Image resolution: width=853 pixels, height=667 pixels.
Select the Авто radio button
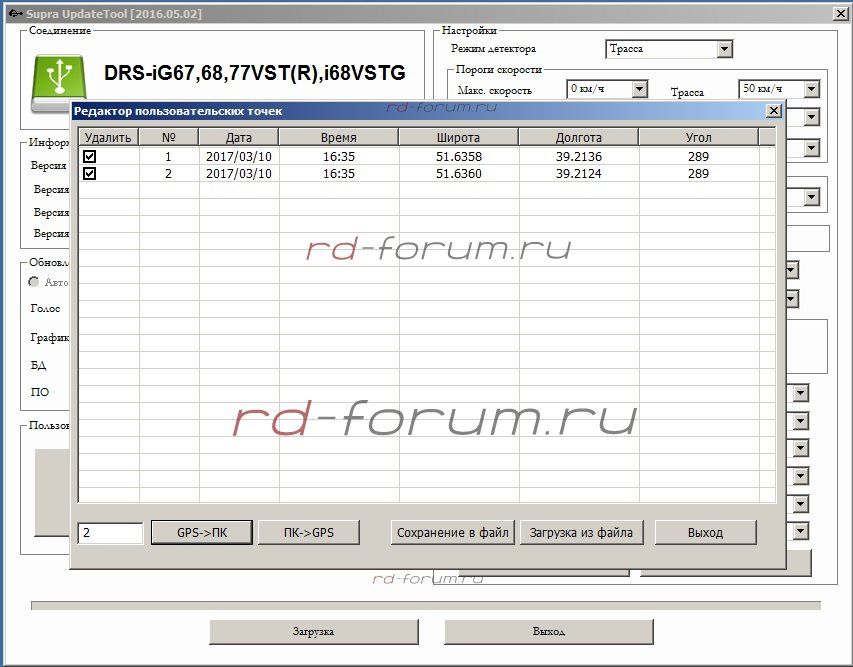pos(34,282)
